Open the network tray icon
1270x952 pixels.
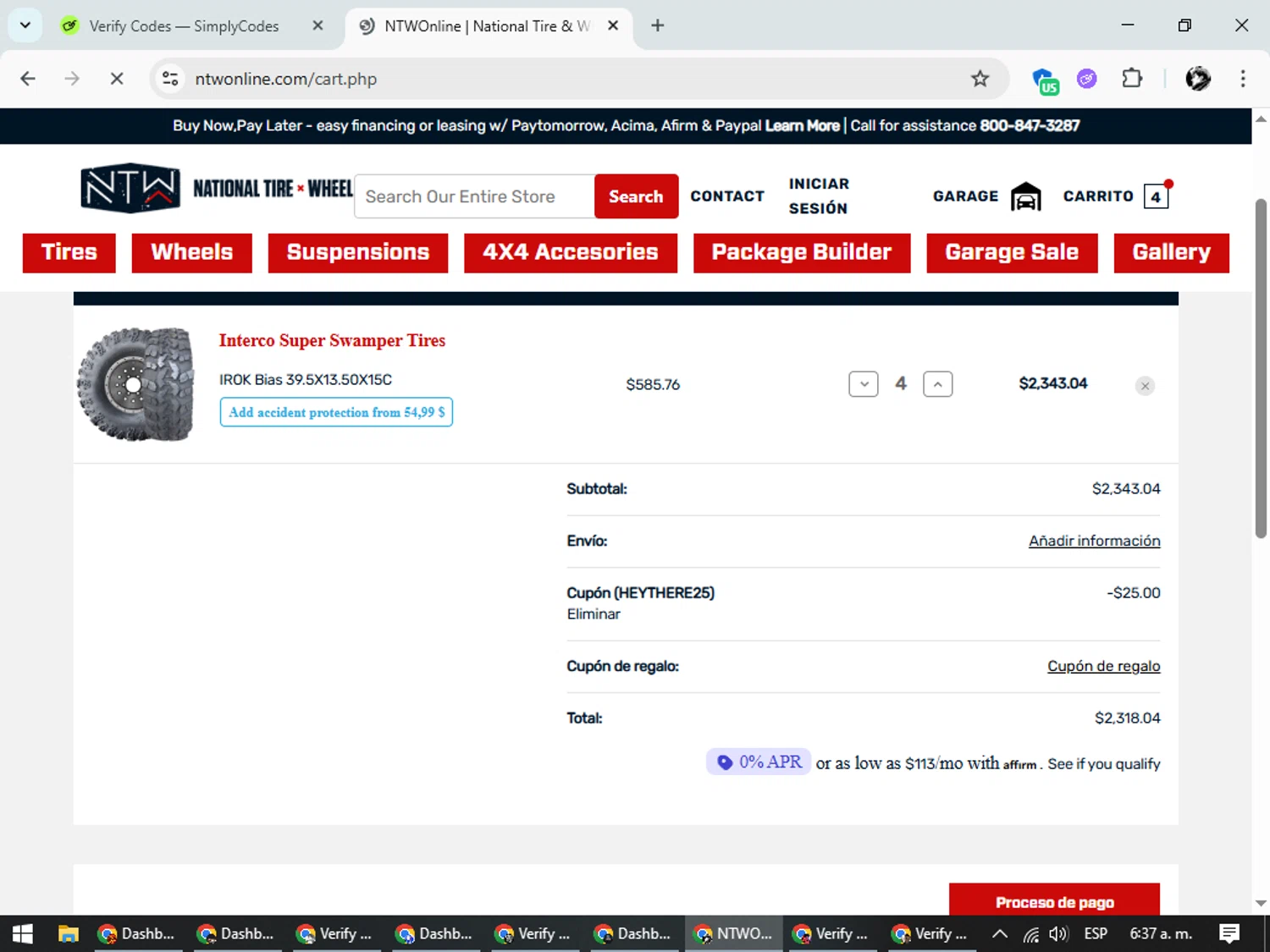(x=1030, y=934)
